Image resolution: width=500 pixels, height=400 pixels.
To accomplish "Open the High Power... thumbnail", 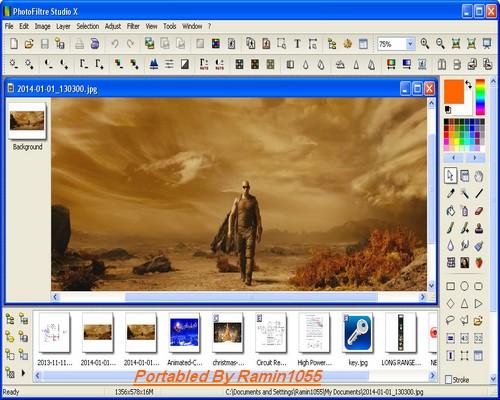I will (314, 333).
